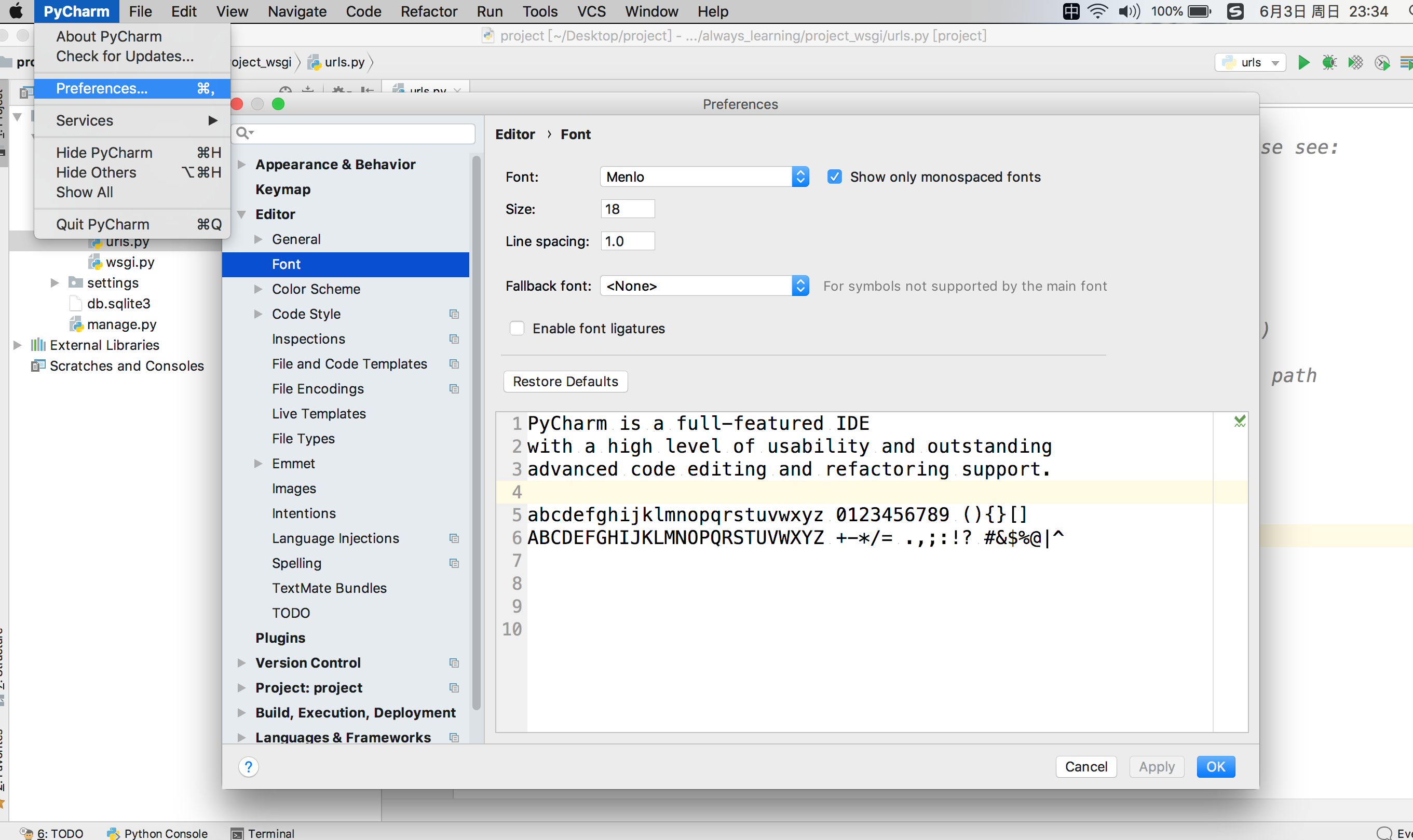Click the Apply button
The height and width of the screenshot is (840, 1413).
click(1157, 767)
